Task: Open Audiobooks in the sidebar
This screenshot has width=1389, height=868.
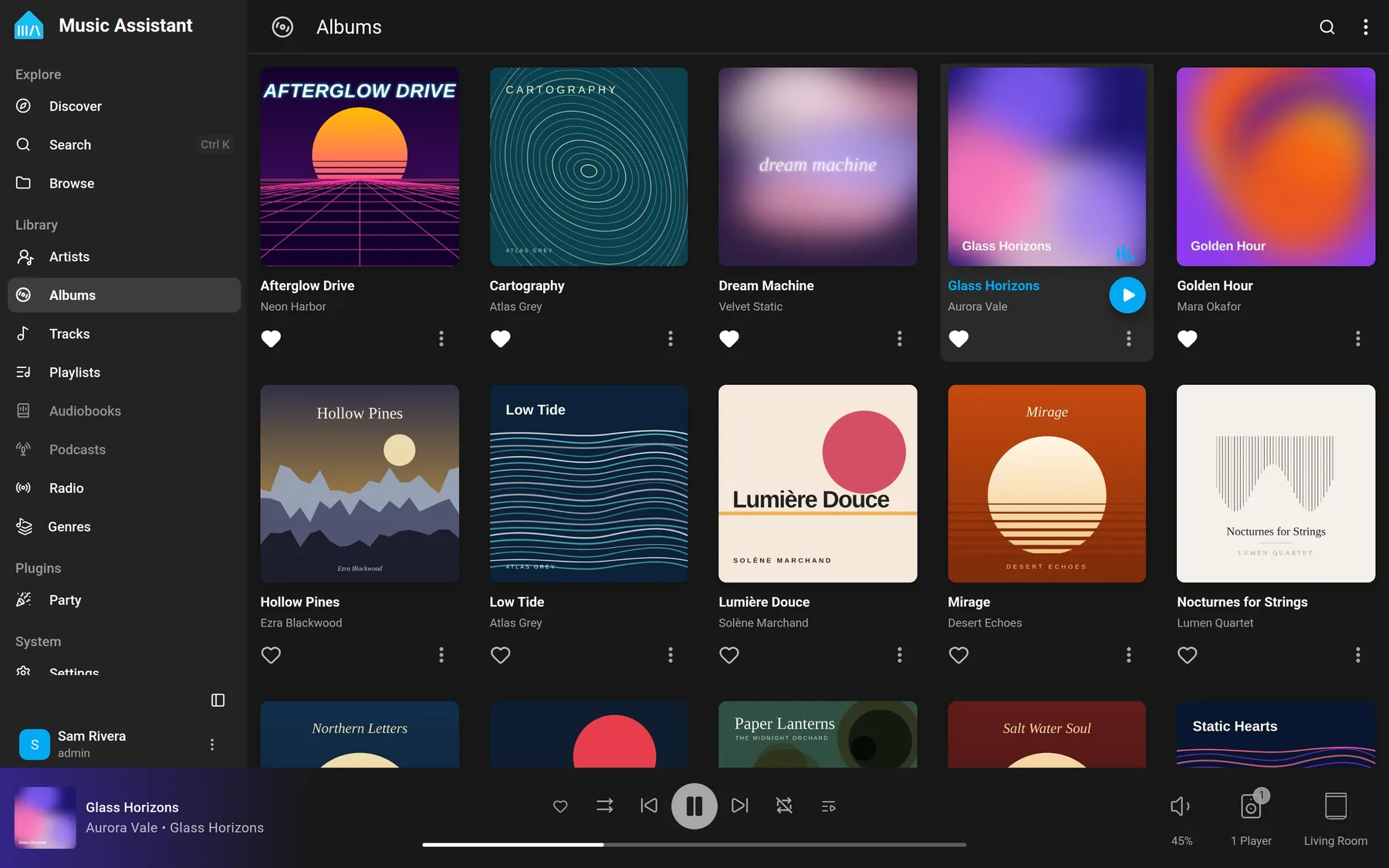Action: (x=123, y=411)
